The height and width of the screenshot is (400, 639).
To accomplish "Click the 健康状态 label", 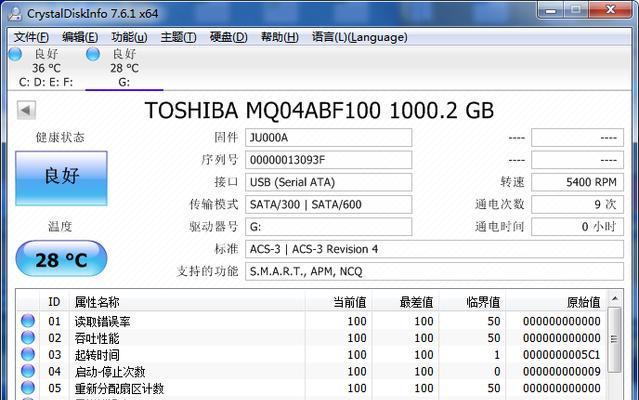I will tap(60, 137).
